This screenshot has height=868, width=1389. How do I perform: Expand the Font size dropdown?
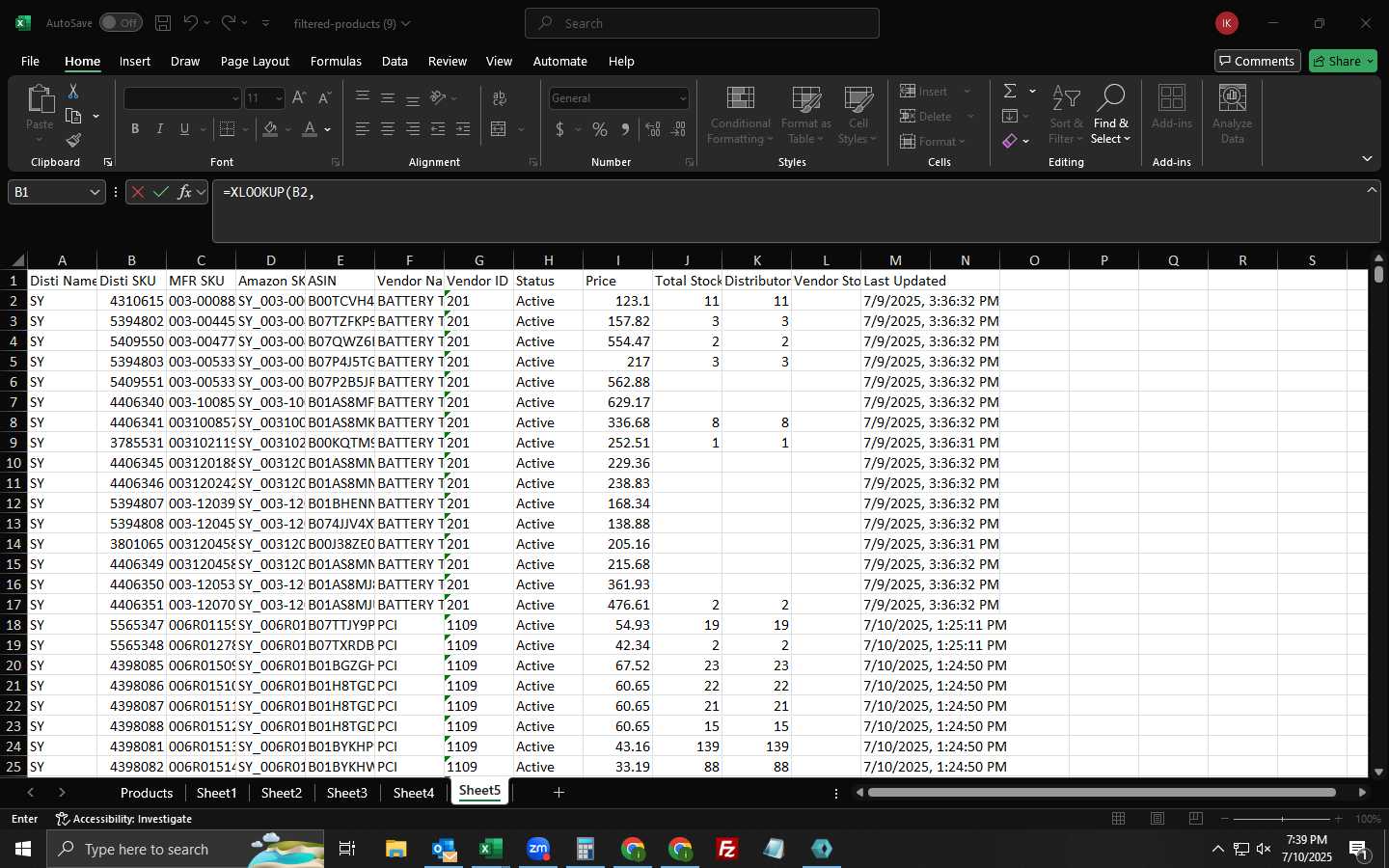click(279, 98)
